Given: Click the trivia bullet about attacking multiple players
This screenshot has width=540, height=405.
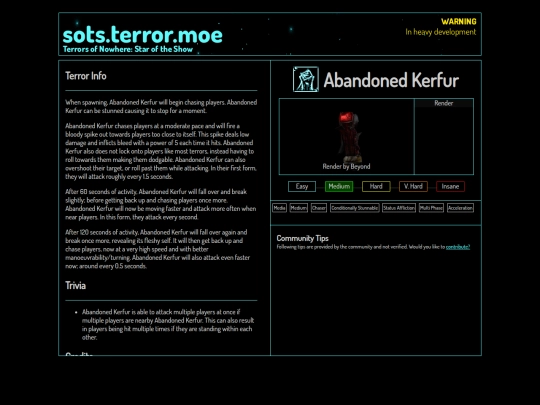Looking at the screenshot, I should [x=168, y=324].
